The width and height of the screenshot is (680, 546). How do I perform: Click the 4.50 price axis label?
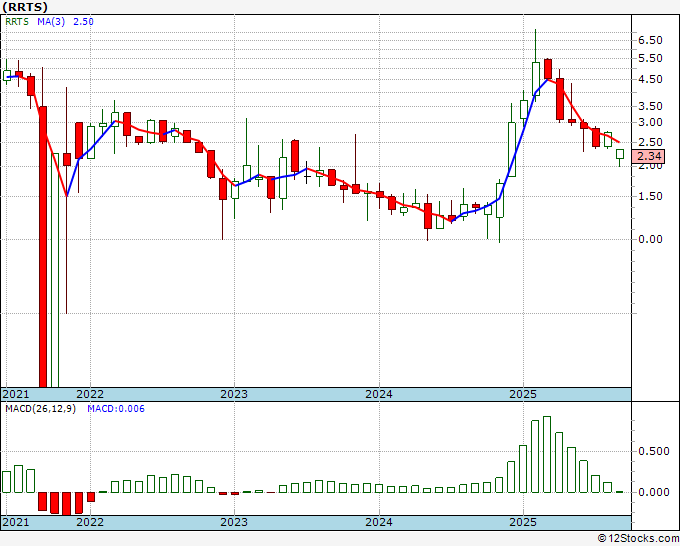pyautogui.click(x=649, y=80)
